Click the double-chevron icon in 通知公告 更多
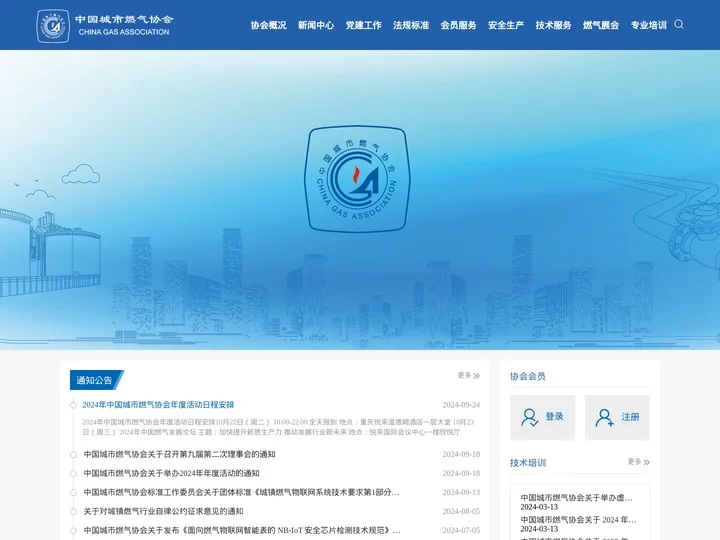 [x=477, y=376]
